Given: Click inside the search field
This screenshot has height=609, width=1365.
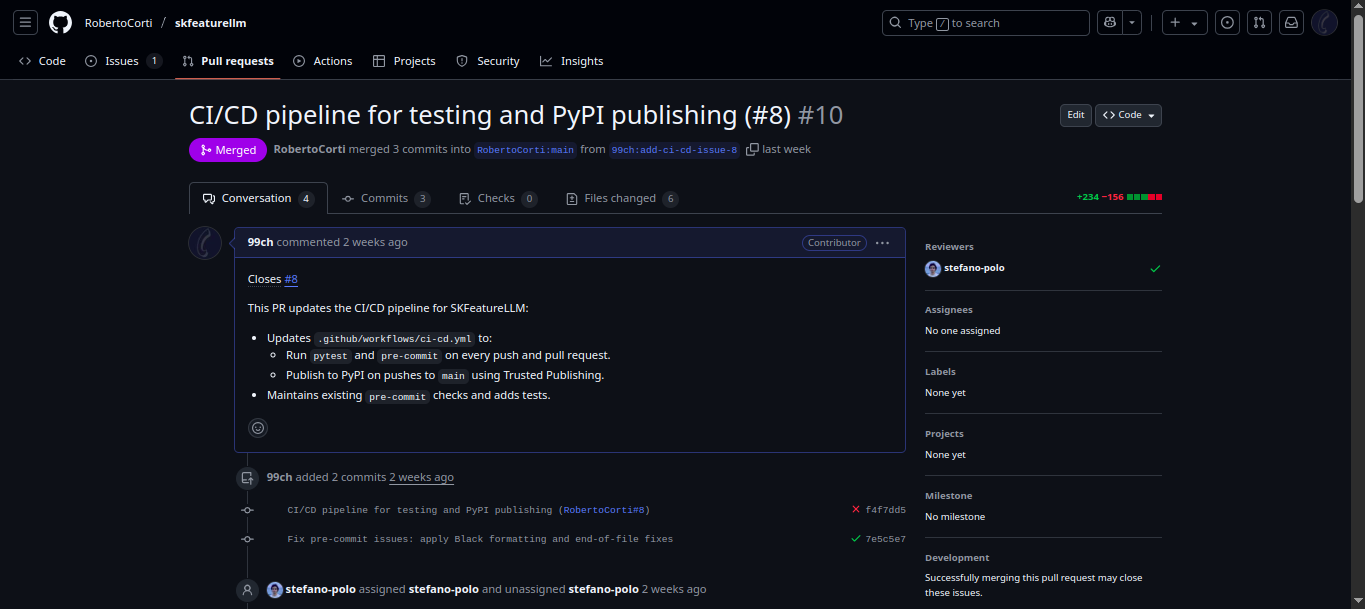Looking at the screenshot, I should click(985, 22).
